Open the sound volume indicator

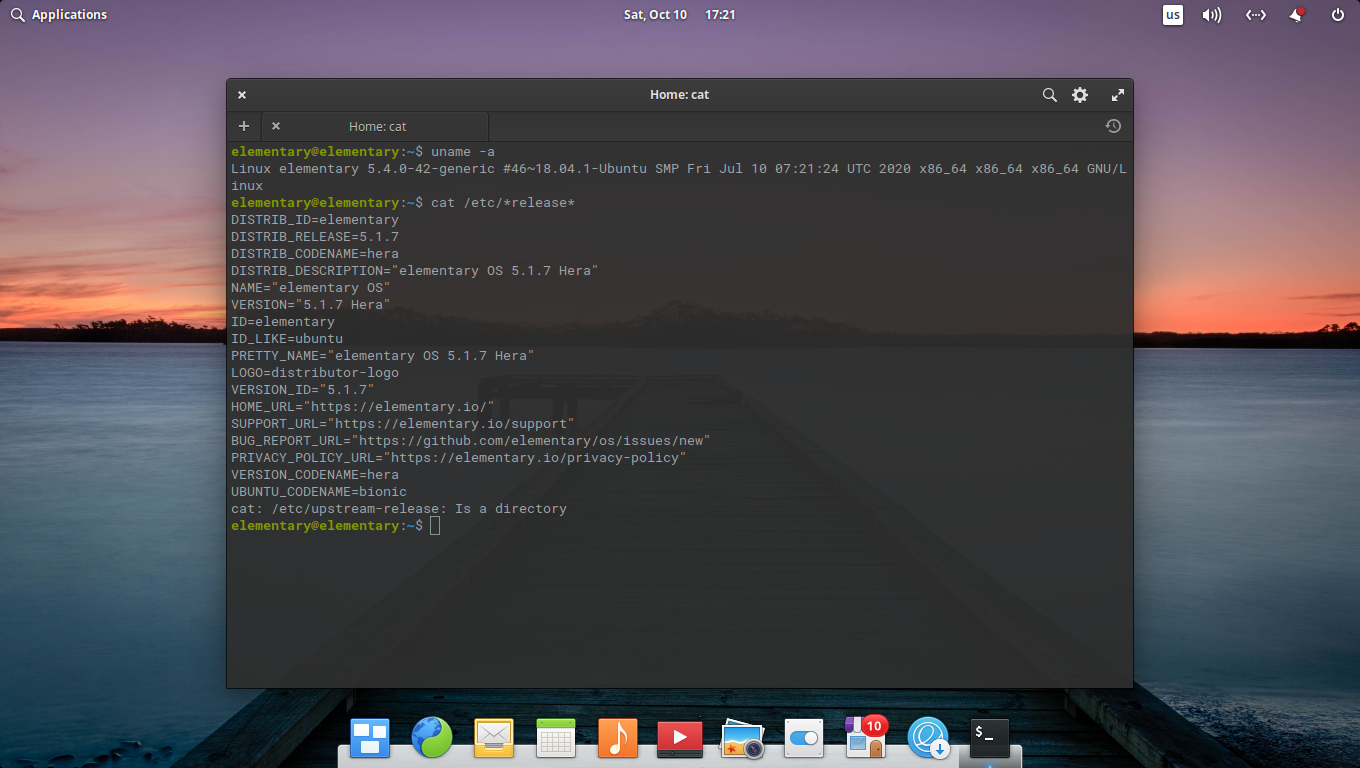point(1212,14)
